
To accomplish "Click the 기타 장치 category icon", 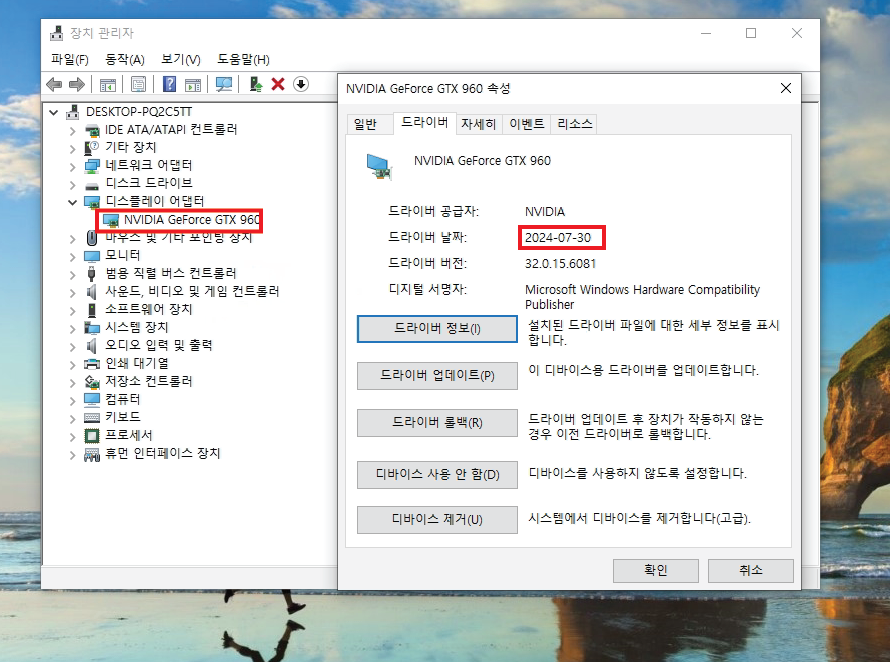I will pos(91,148).
